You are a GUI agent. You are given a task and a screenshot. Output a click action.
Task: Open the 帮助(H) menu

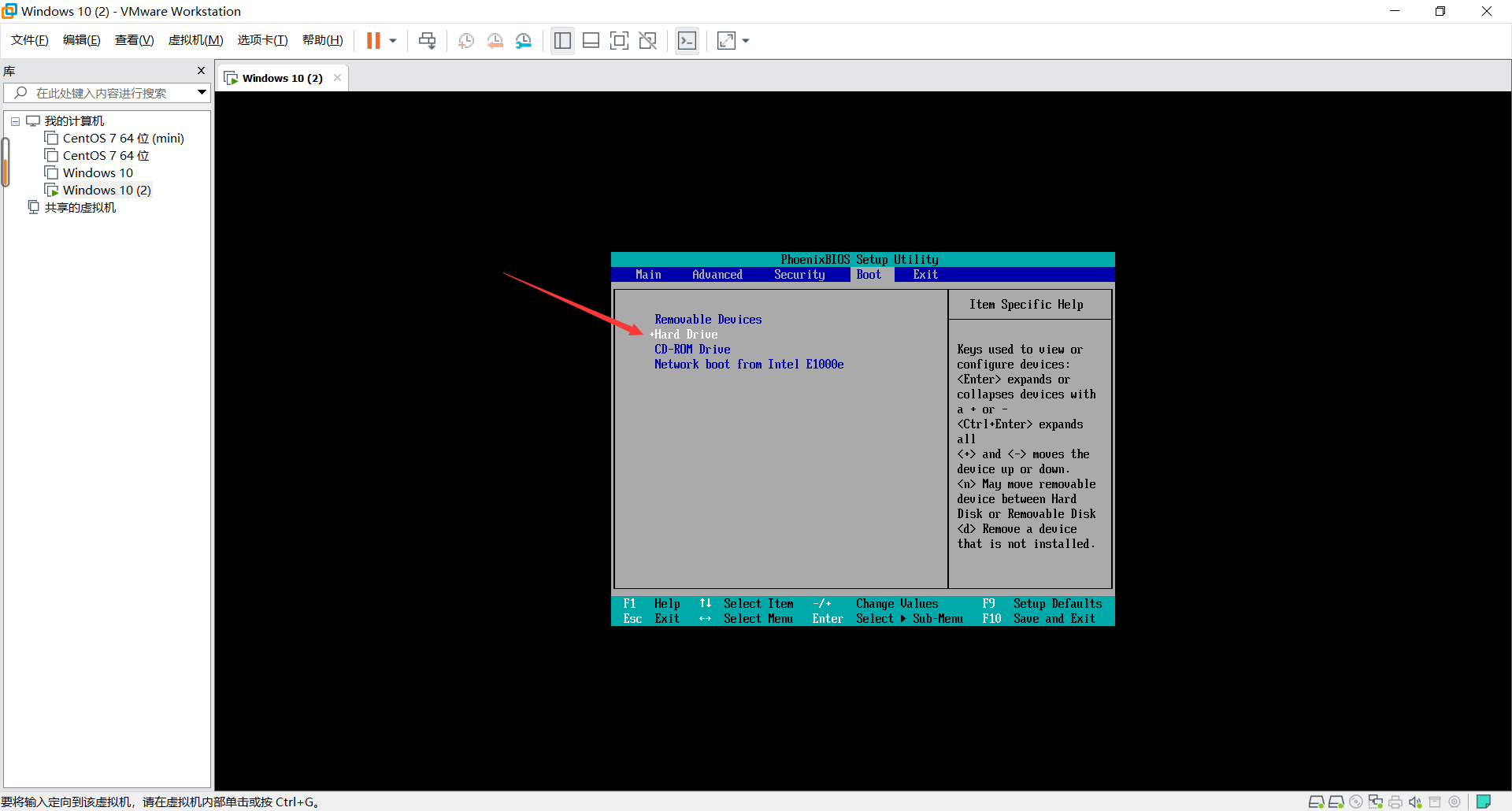323,40
